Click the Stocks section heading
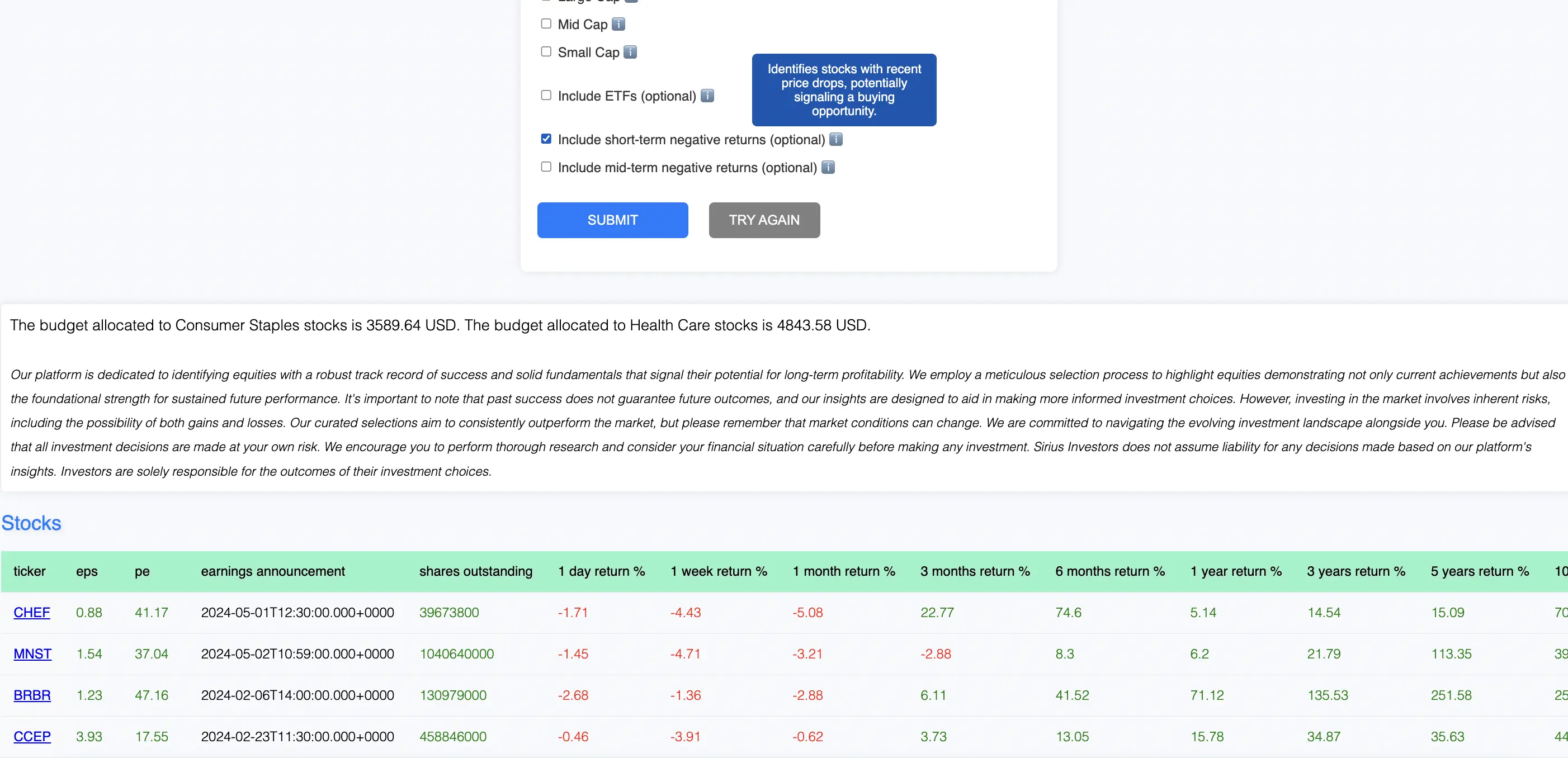 point(31,523)
